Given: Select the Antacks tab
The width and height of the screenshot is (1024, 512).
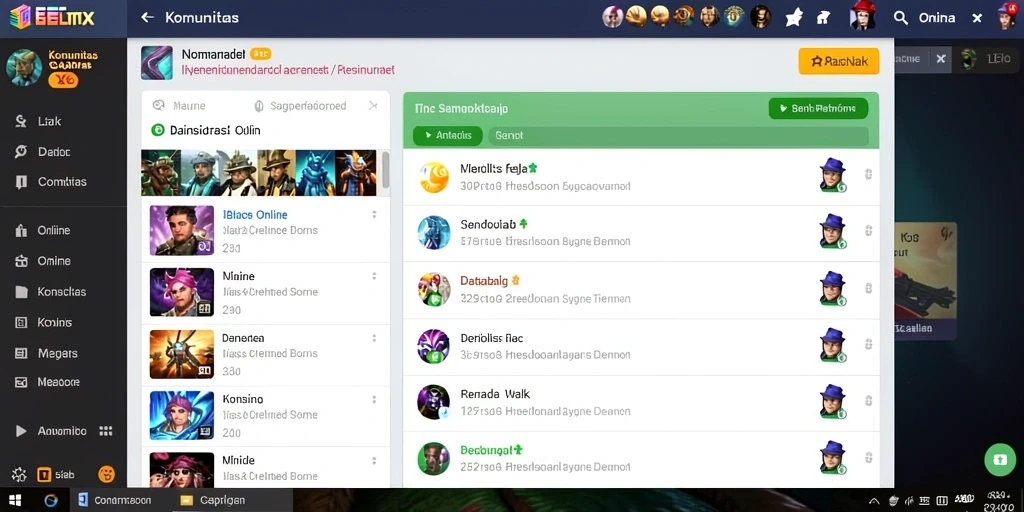Looking at the screenshot, I should pyautogui.click(x=447, y=135).
